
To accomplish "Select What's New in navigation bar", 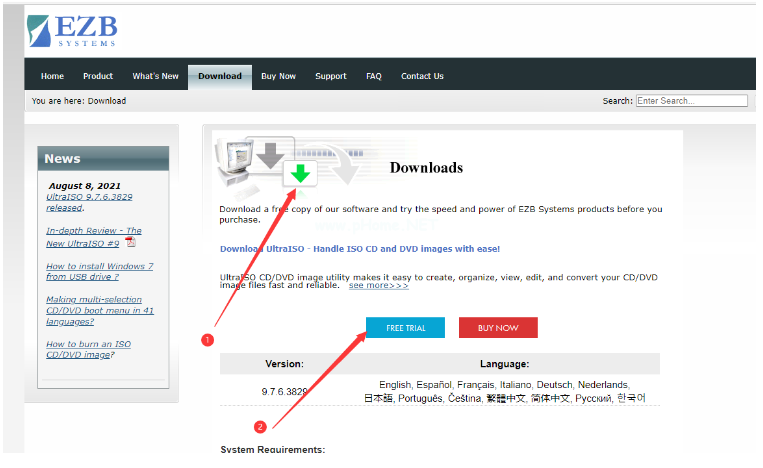I will (x=155, y=76).
